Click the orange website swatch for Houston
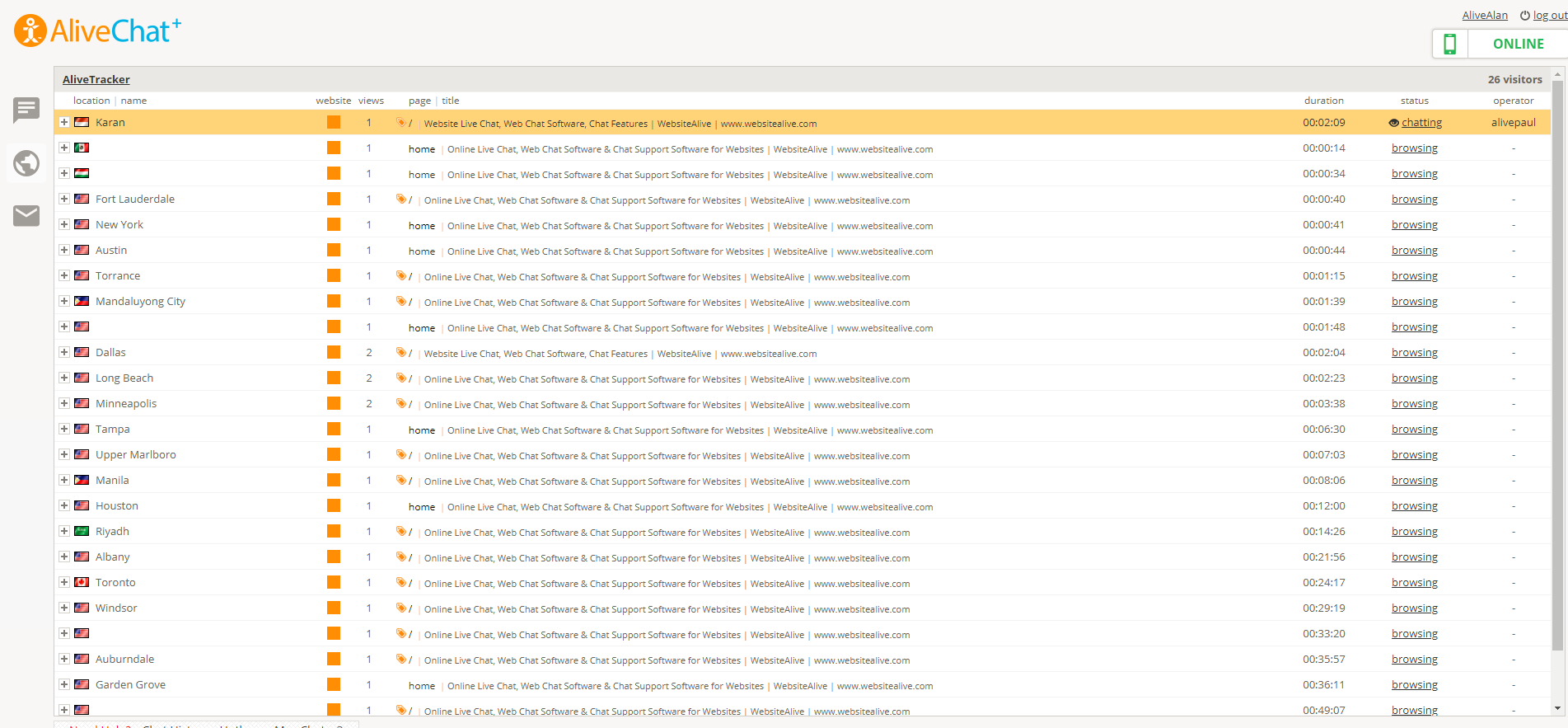The height and width of the screenshot is (728, 1568). click(x=334, y=505)
